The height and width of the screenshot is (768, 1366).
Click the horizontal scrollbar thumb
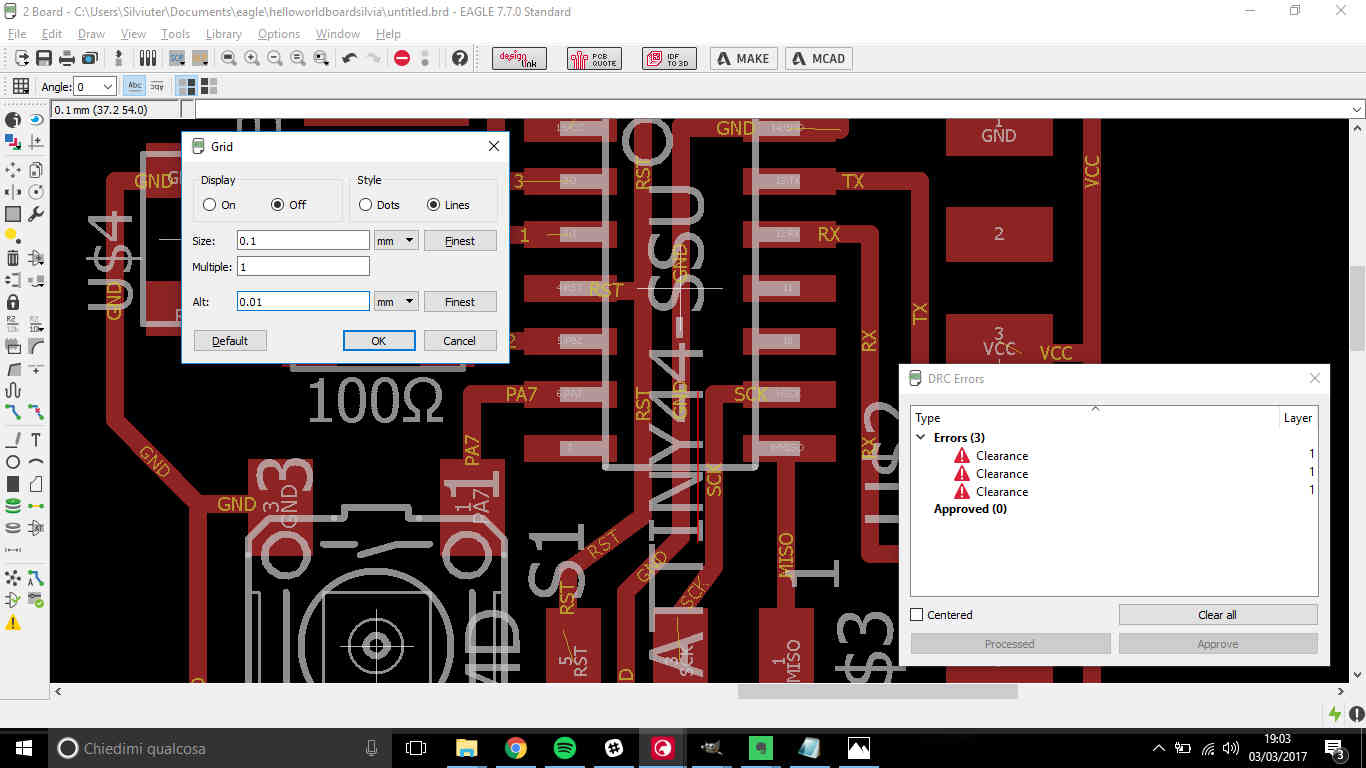coord(878,691)
